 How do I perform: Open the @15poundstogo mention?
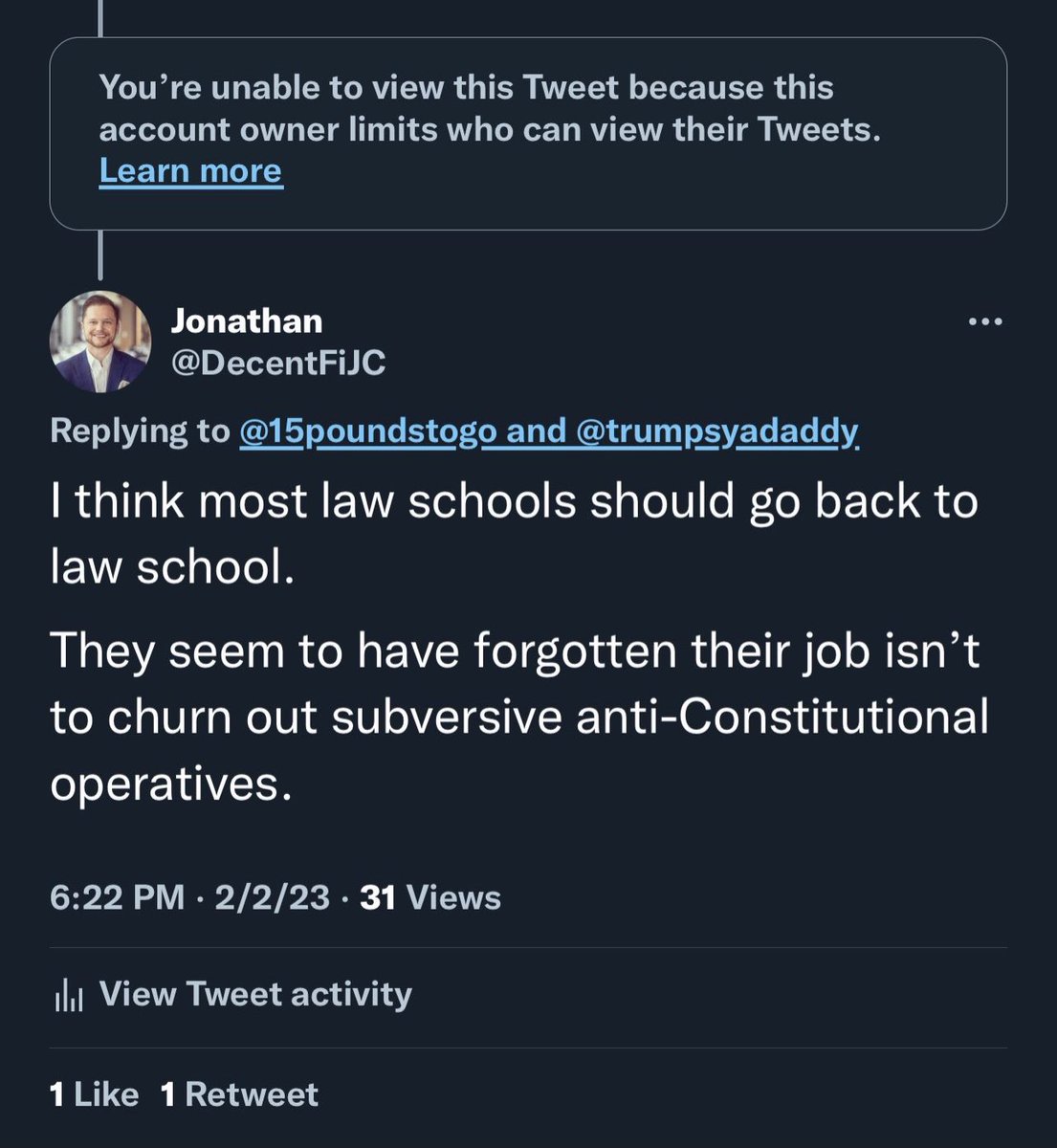coord(367,431)
